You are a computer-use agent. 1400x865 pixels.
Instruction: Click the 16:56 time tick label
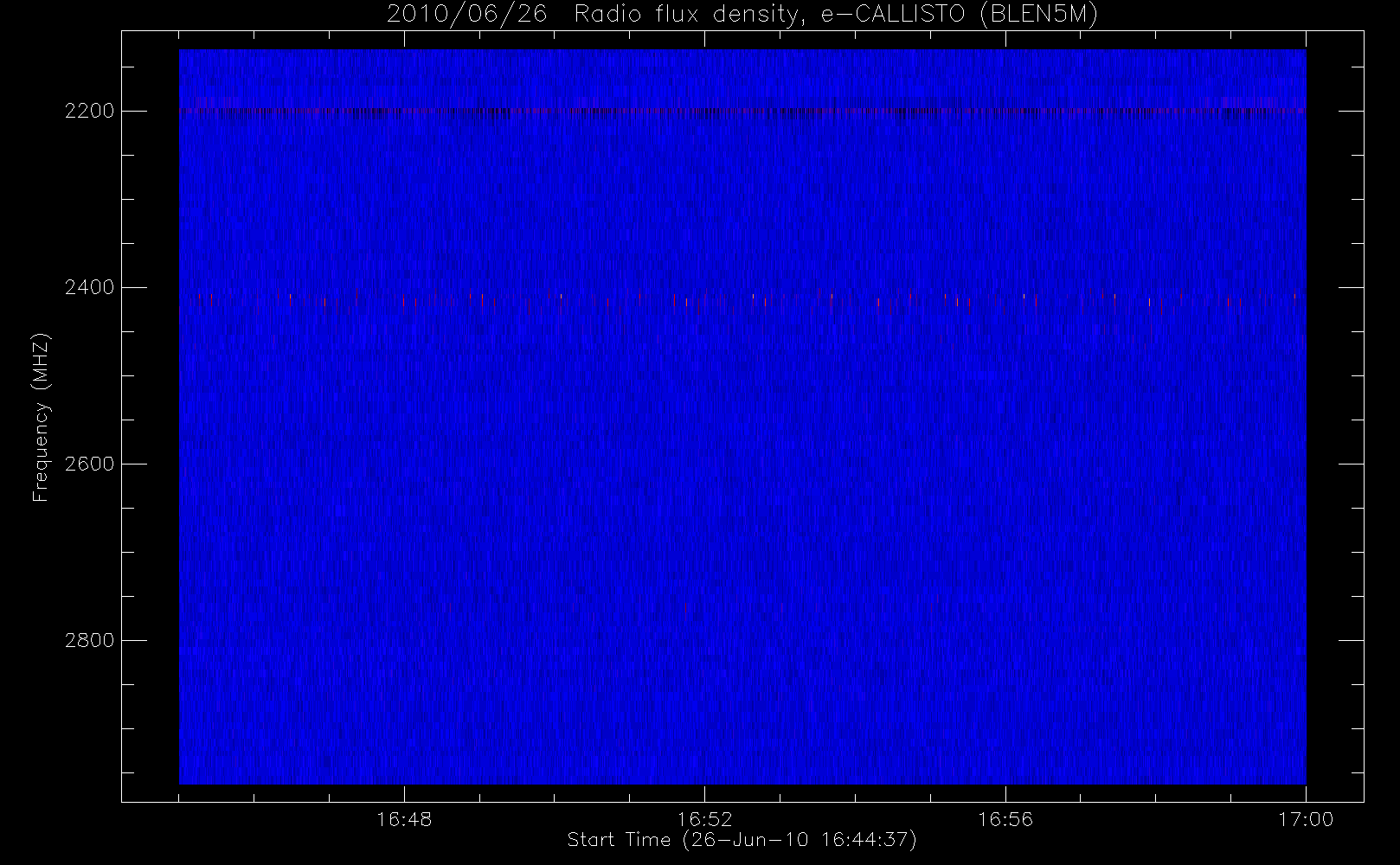[x=1005, y=820]
